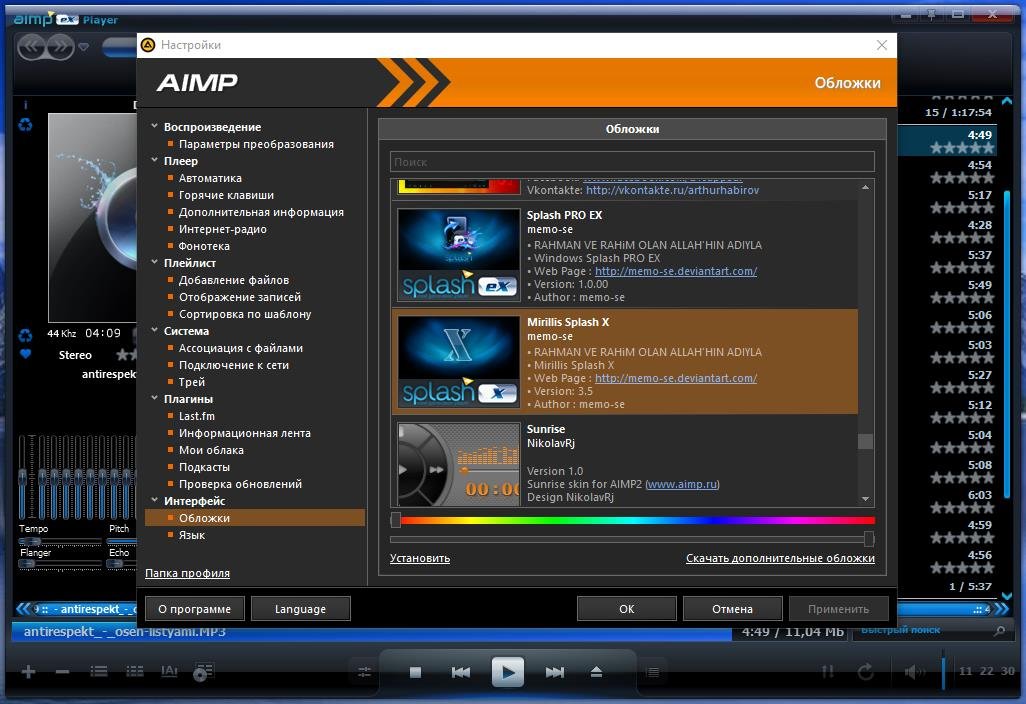Click Скачать дополнительные обложки link
The height and width of the screenshot is (704, 1026).
click(x=780, y=558)
